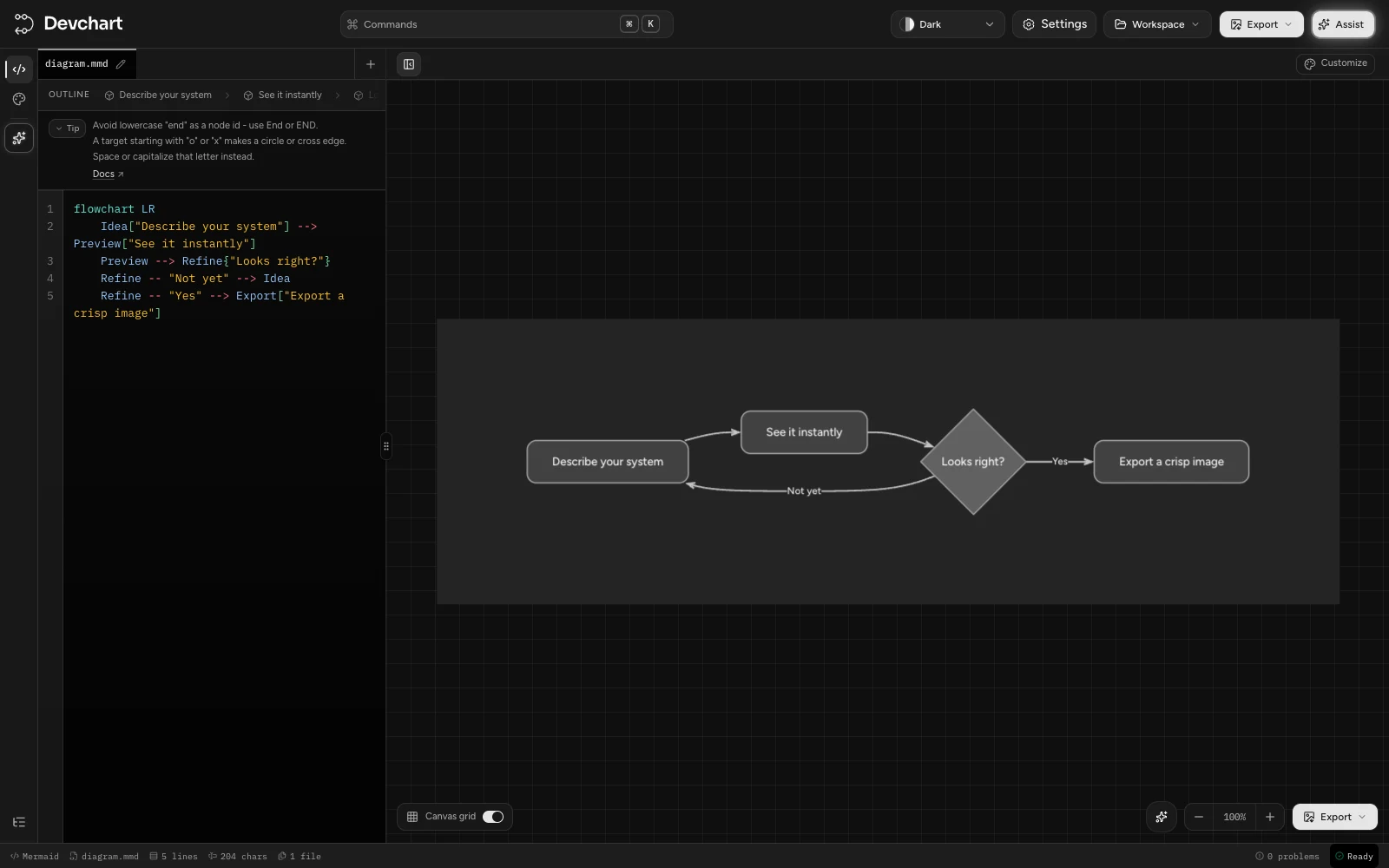Open the theme palette sidebar icon
Image resolution: width=1389 pixels, height=868 pixels.
pos(19,99)
